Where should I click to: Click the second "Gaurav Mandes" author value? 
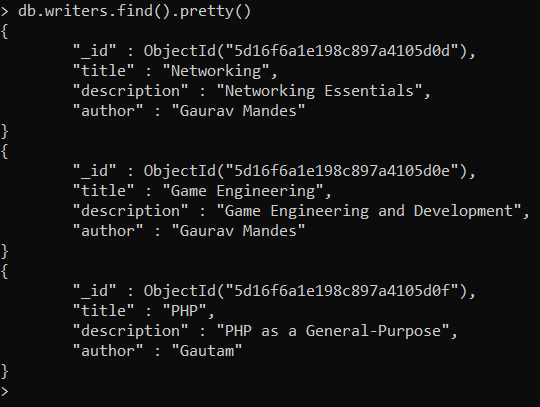pos(238,231)
